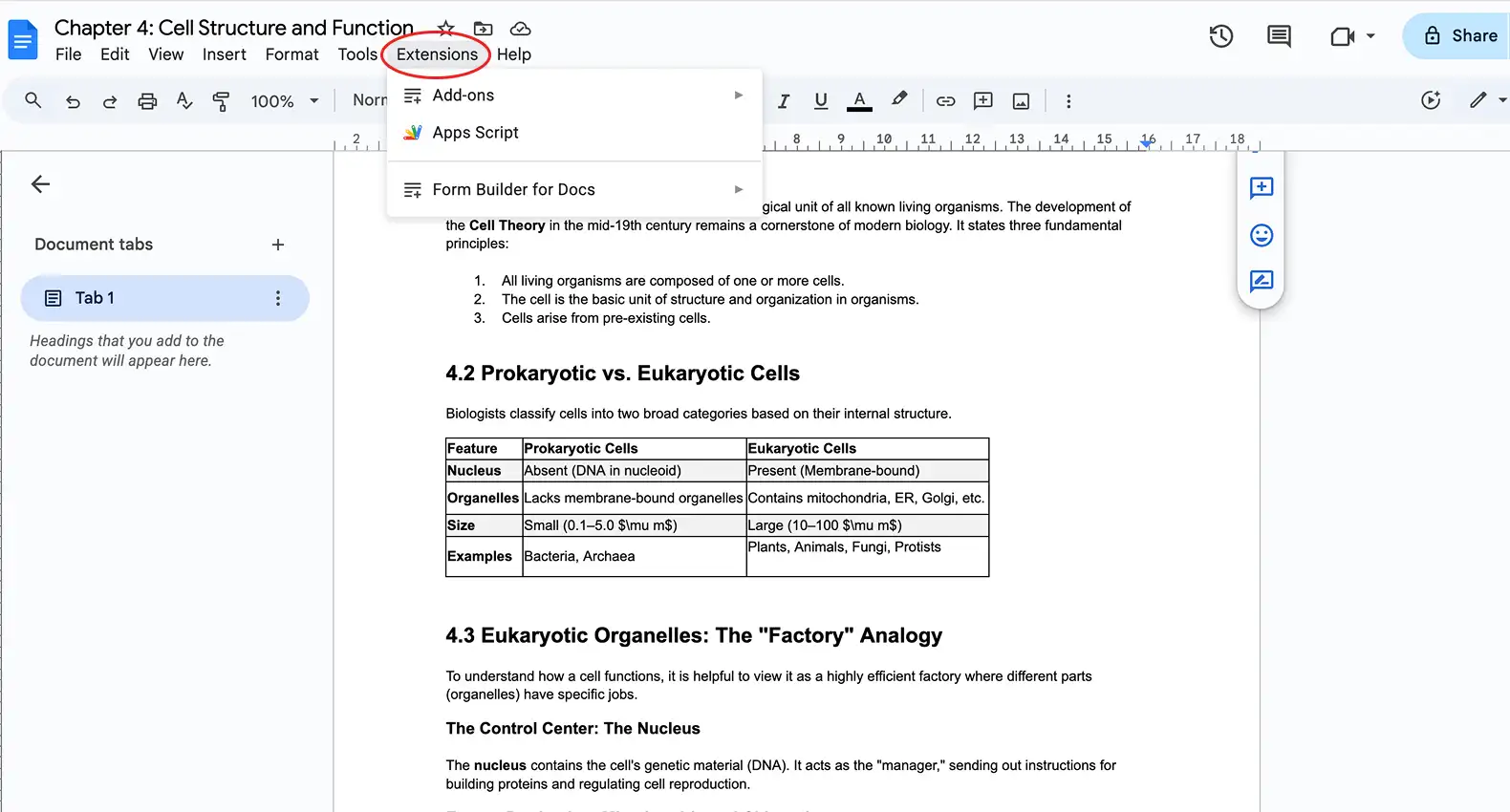The width and height of the screenshot is (1510, 812).
Task: Toggle underline formatting
Action: 821,101
